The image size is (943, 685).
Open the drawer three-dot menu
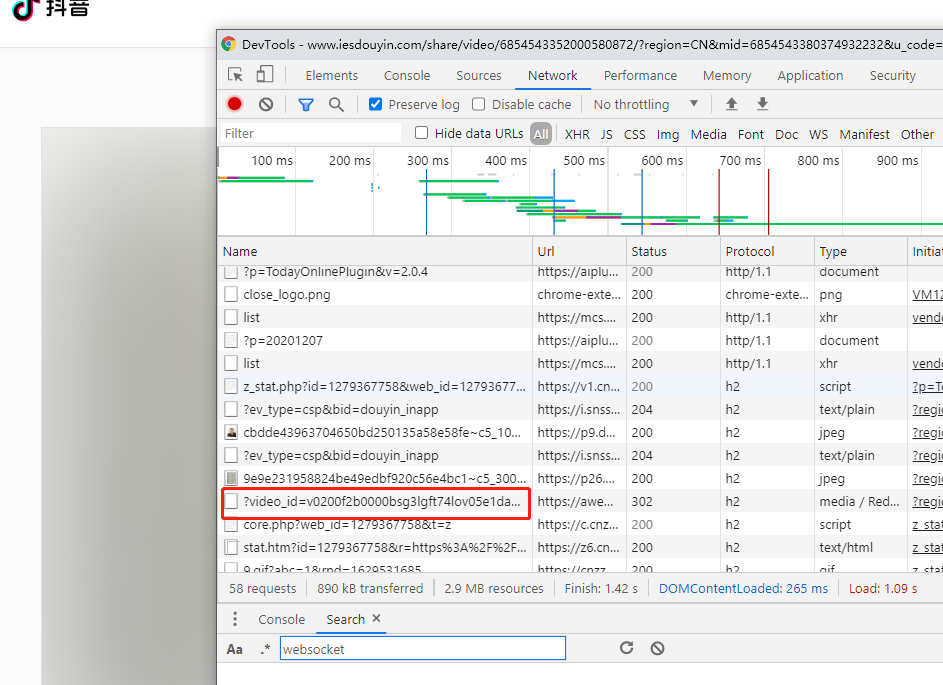tap(235, 619)
